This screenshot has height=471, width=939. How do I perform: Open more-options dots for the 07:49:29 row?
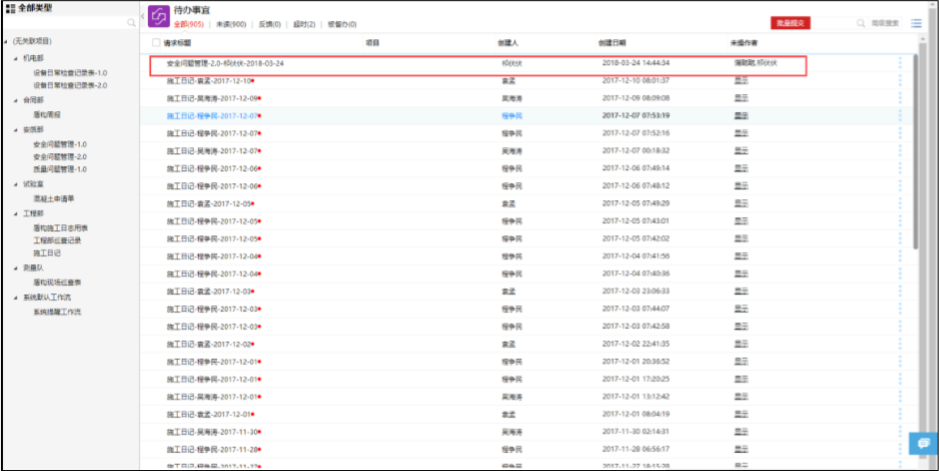click(899, 203)
